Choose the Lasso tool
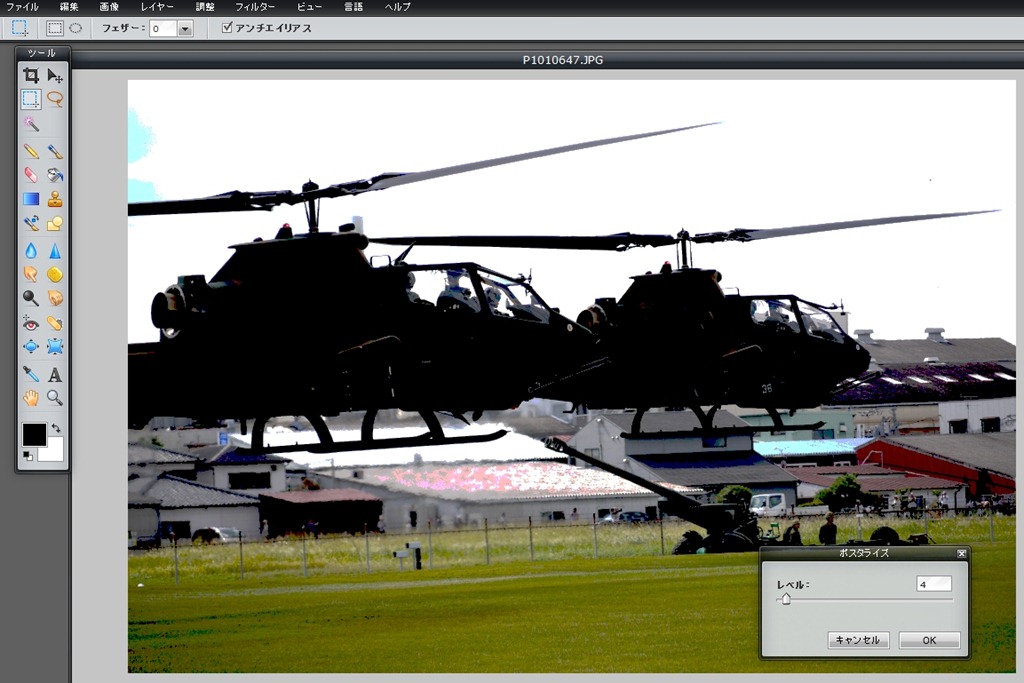 click(x=55, y=99)
